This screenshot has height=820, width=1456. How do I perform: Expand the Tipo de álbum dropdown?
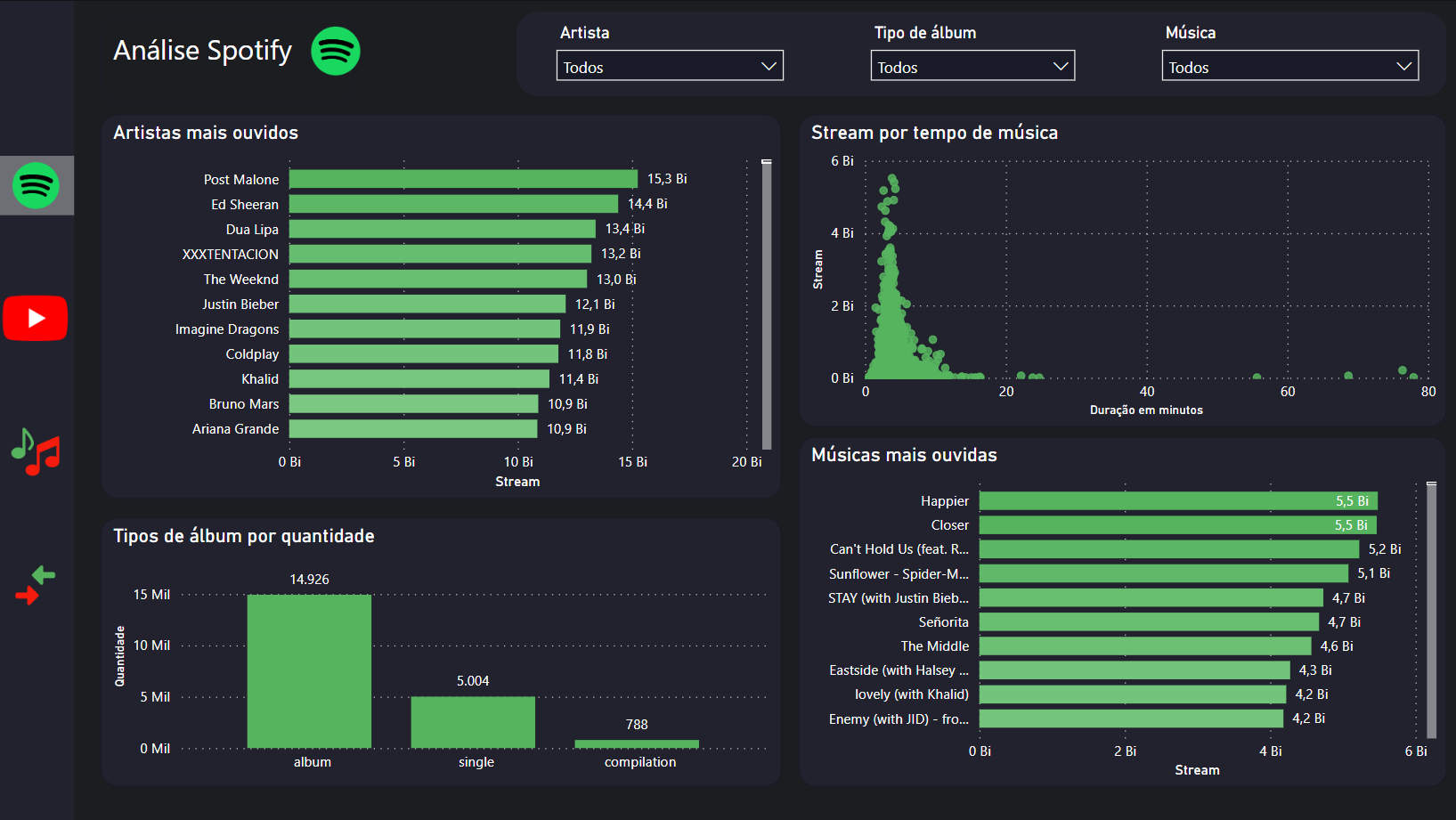click(x=972, y=66)
